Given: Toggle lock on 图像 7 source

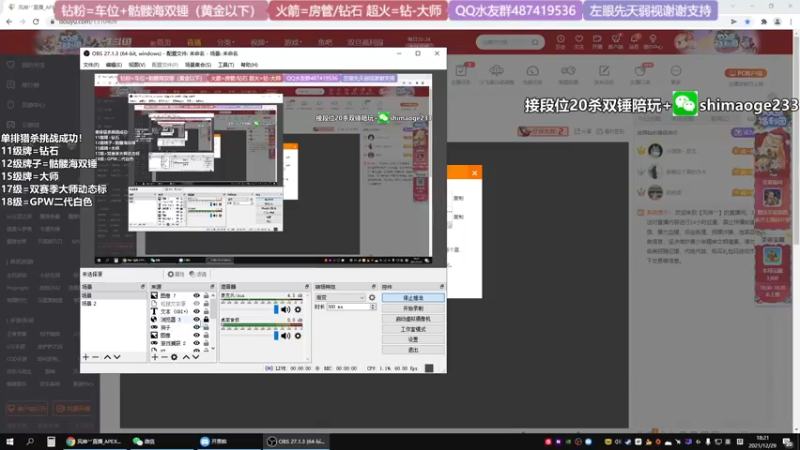Looking at the screenshot, I should pos(206,295).
